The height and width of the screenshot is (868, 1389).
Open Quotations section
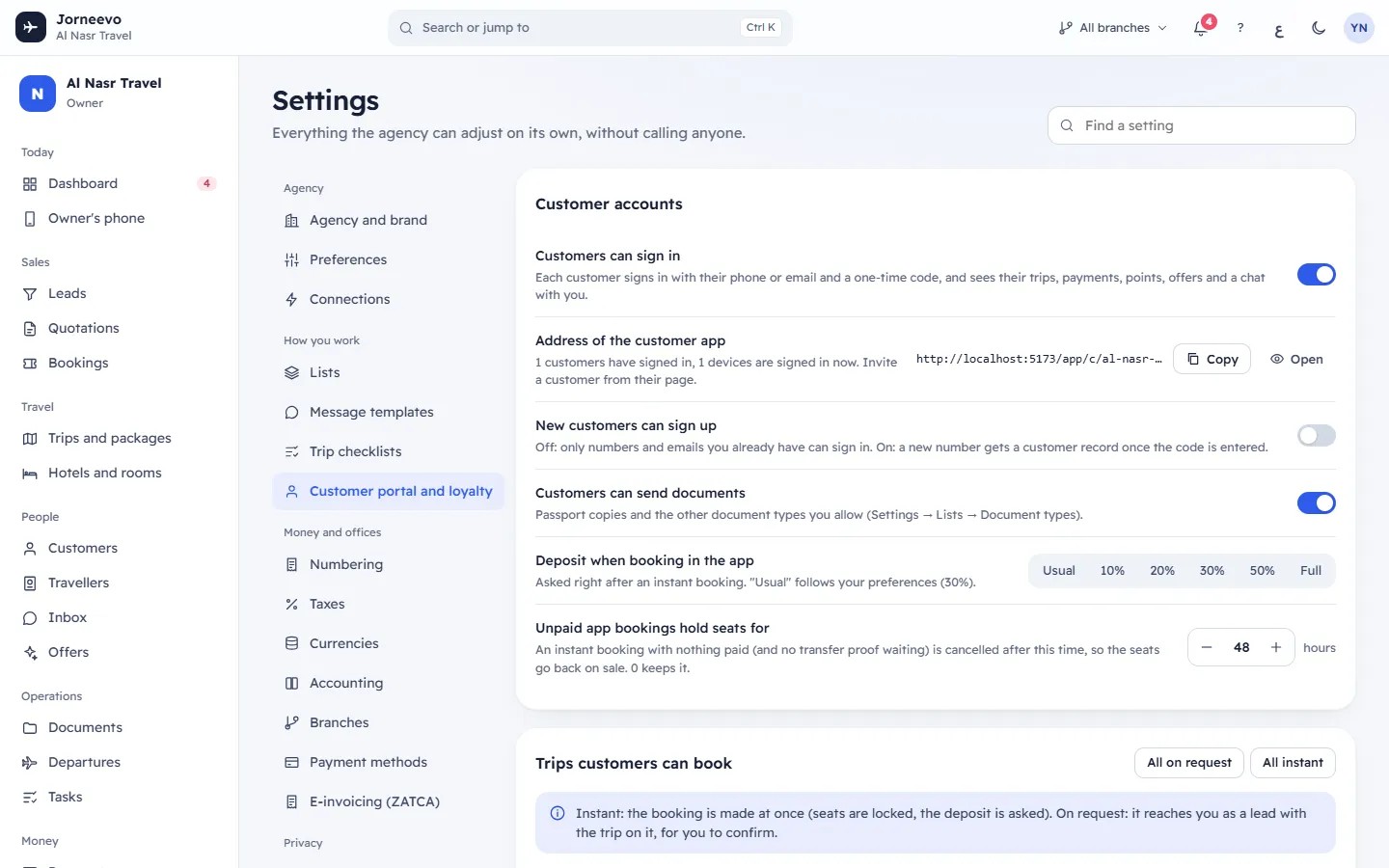(x=119, y=328)
